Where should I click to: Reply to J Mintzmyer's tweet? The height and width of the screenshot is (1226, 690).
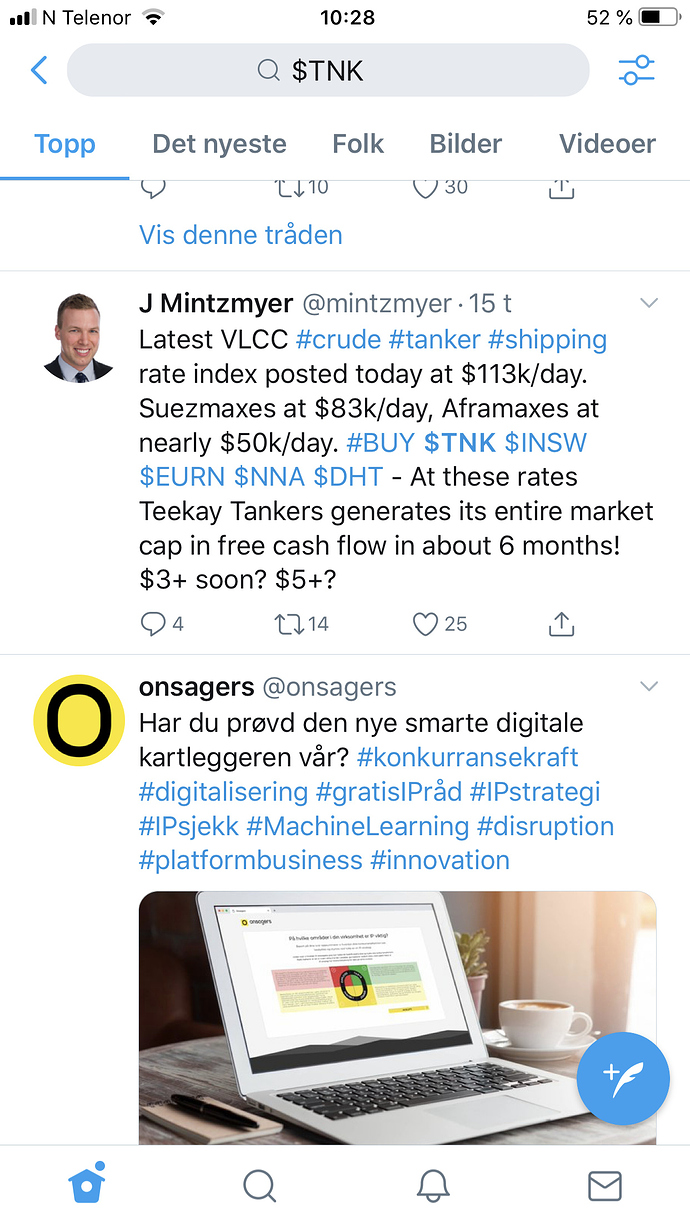pyautogui.click(x=153, y=624)
